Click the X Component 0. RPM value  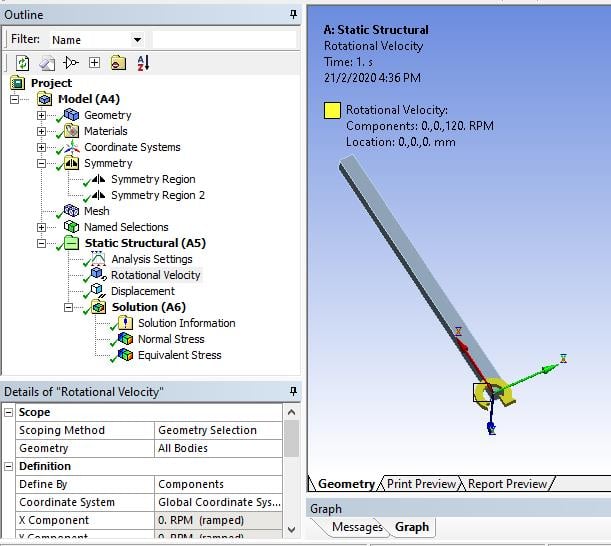pyautogui.click(x=218, y=520)
